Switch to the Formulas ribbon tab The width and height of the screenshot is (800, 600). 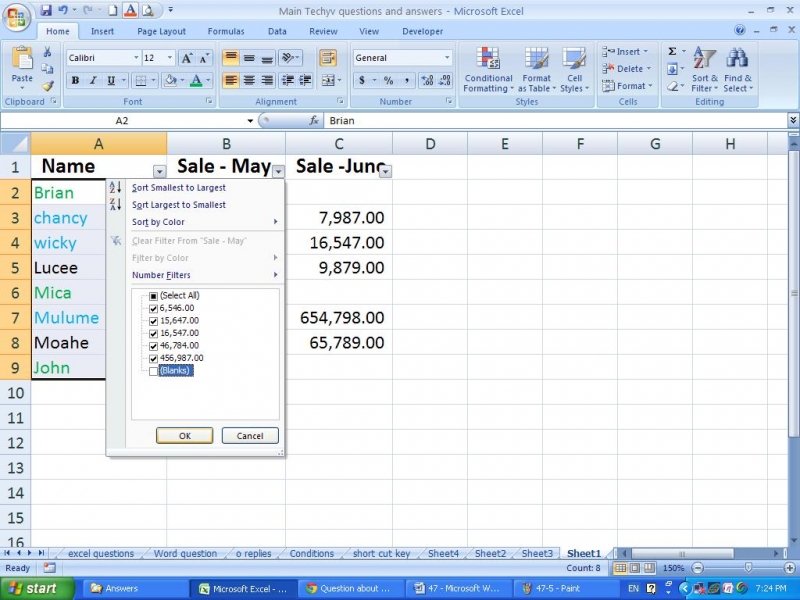point(225,31)
